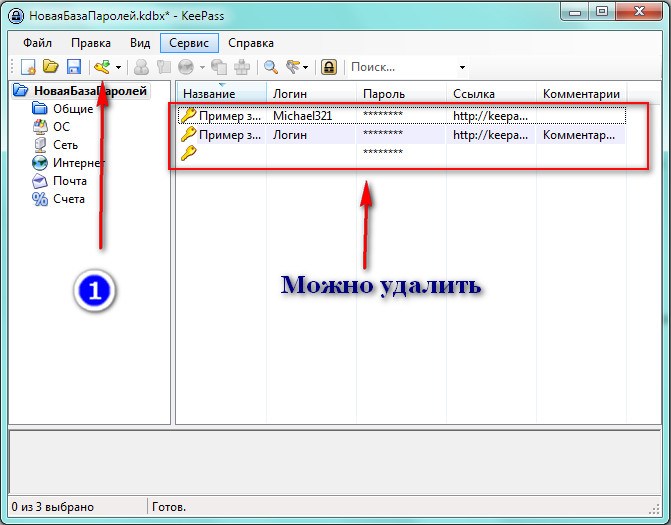Click into the Поиск search field
This screenshot has height=525, width=671.
pos(402,67)
